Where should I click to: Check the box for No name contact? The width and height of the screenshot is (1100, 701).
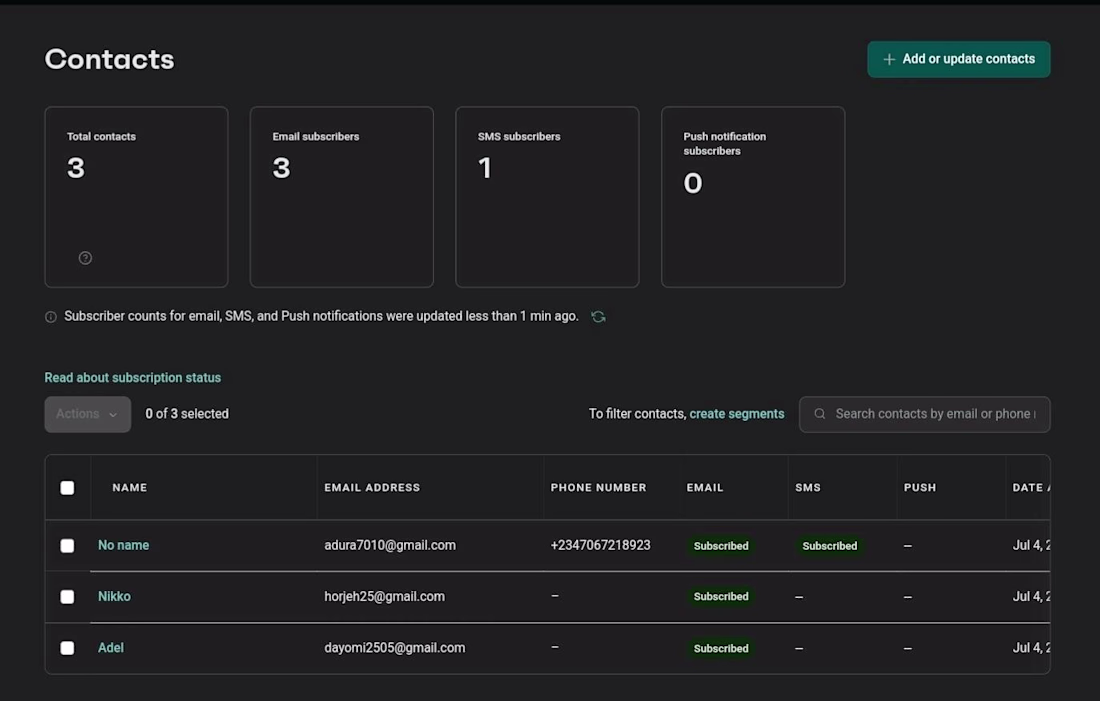pos(67,546)
